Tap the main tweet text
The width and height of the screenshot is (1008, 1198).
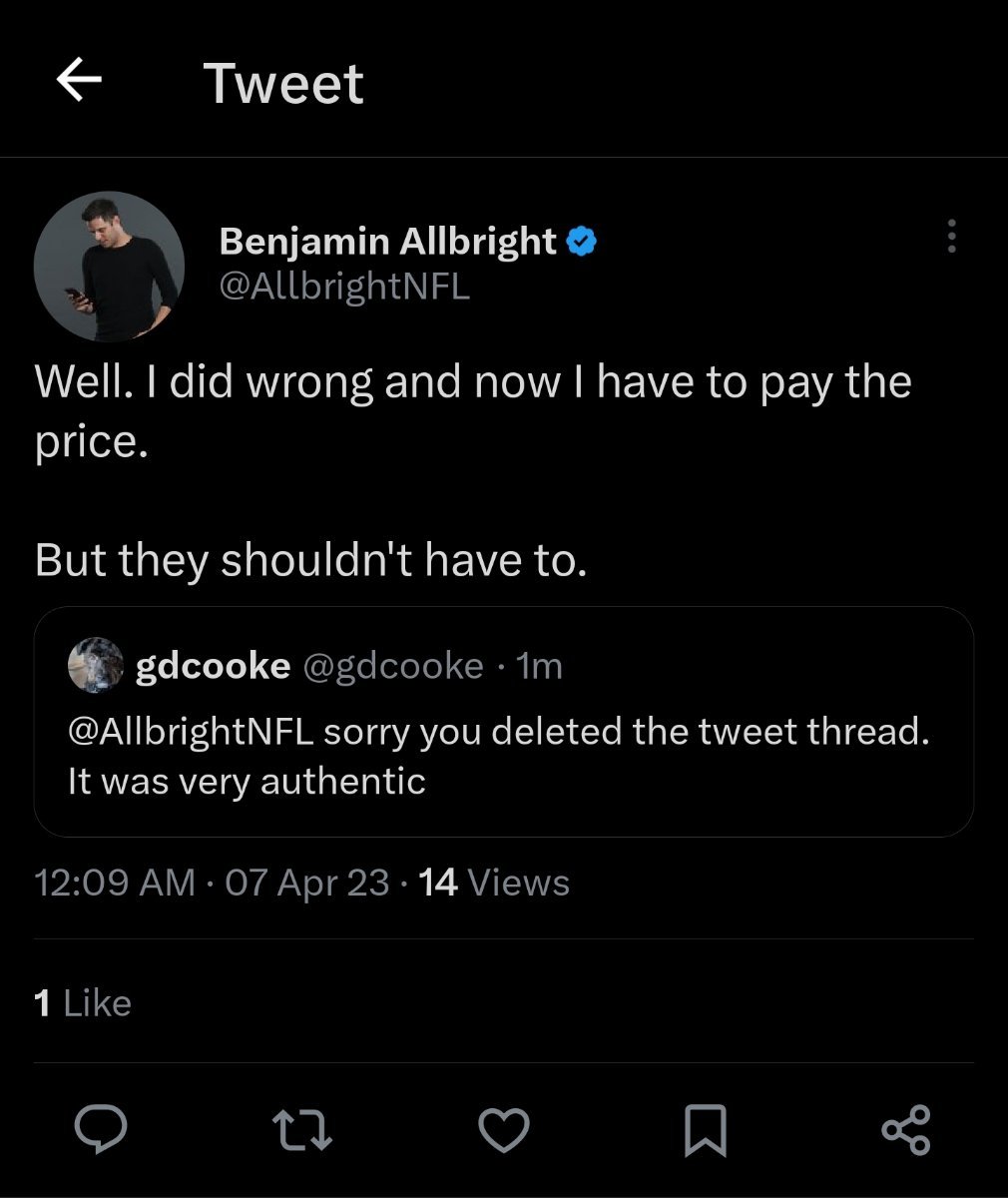[472, 411]
